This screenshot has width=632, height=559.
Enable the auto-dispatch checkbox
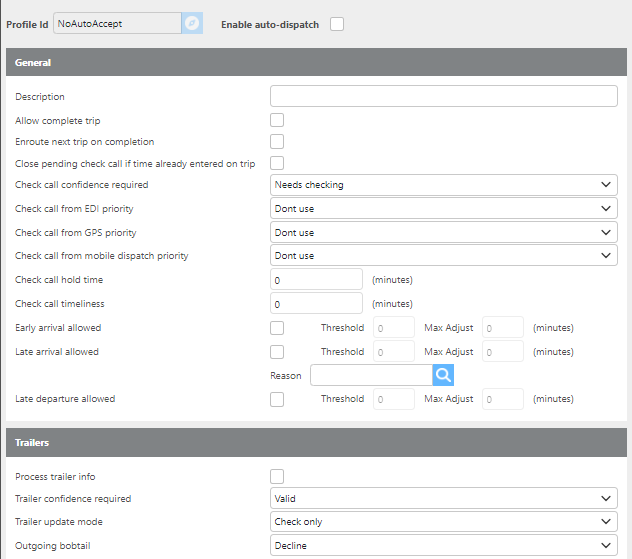click(337, 24)
